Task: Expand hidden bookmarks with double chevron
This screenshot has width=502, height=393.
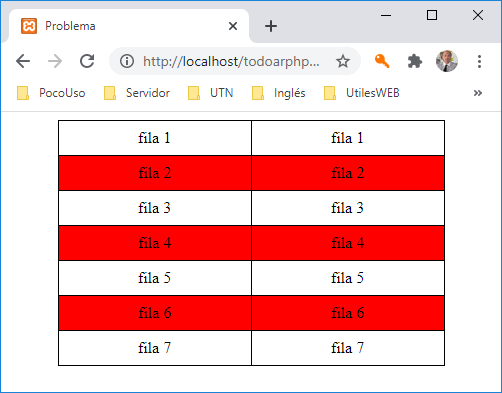Action: [x=478, y=93]
